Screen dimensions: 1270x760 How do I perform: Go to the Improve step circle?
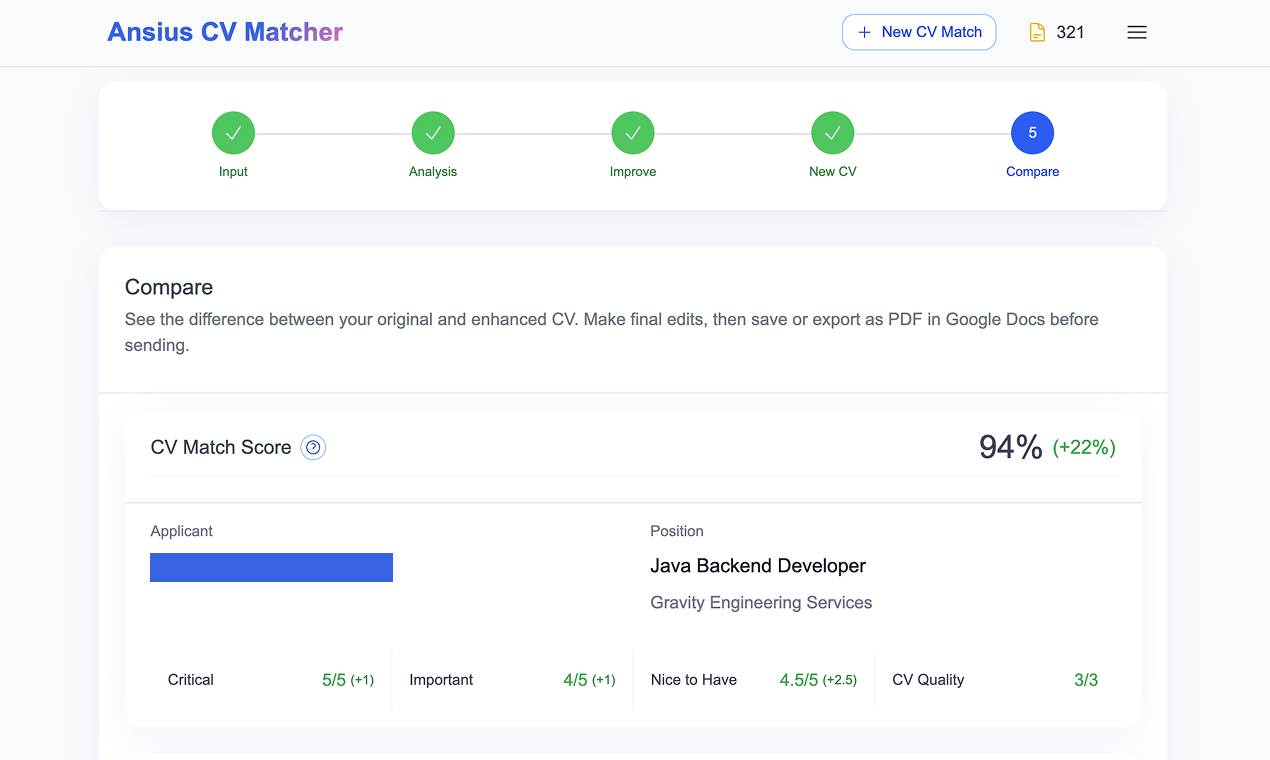point(633,133)
